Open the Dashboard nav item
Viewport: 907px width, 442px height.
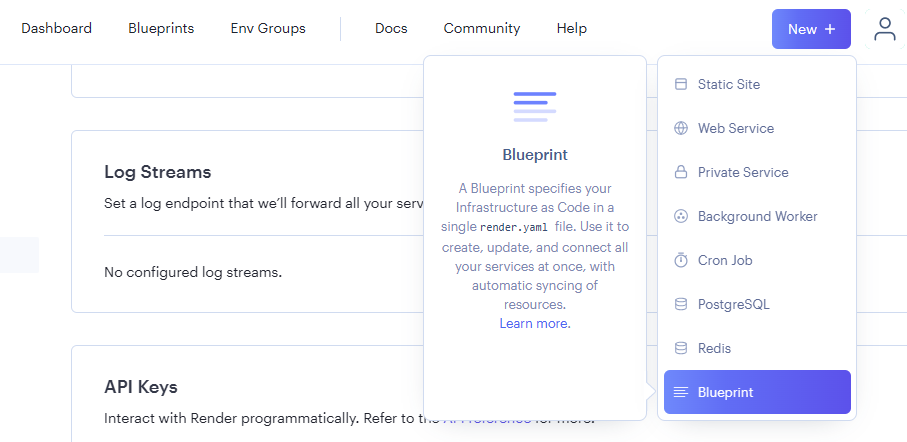pos(57,28)
